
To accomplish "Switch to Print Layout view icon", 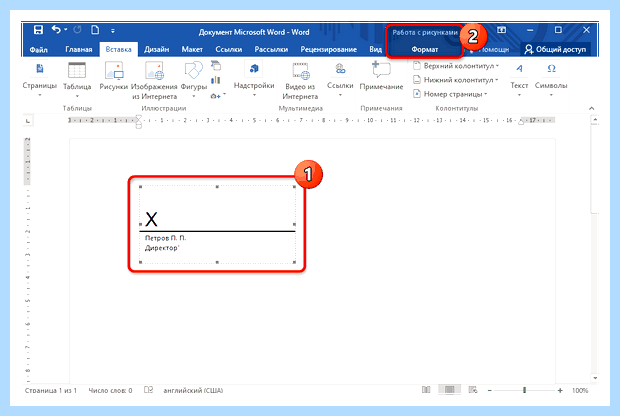I will click(450, 390).
